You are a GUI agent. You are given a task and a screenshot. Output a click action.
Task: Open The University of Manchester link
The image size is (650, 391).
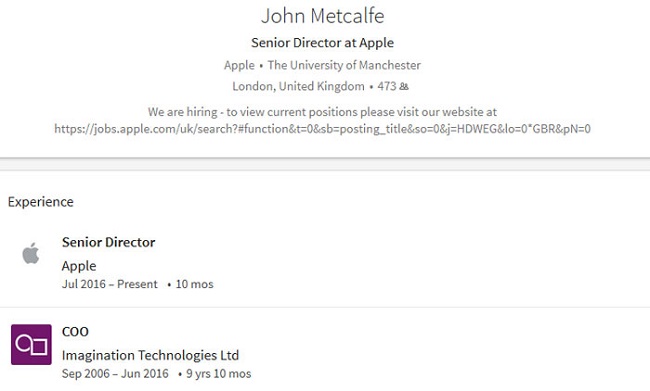(344, 65)
